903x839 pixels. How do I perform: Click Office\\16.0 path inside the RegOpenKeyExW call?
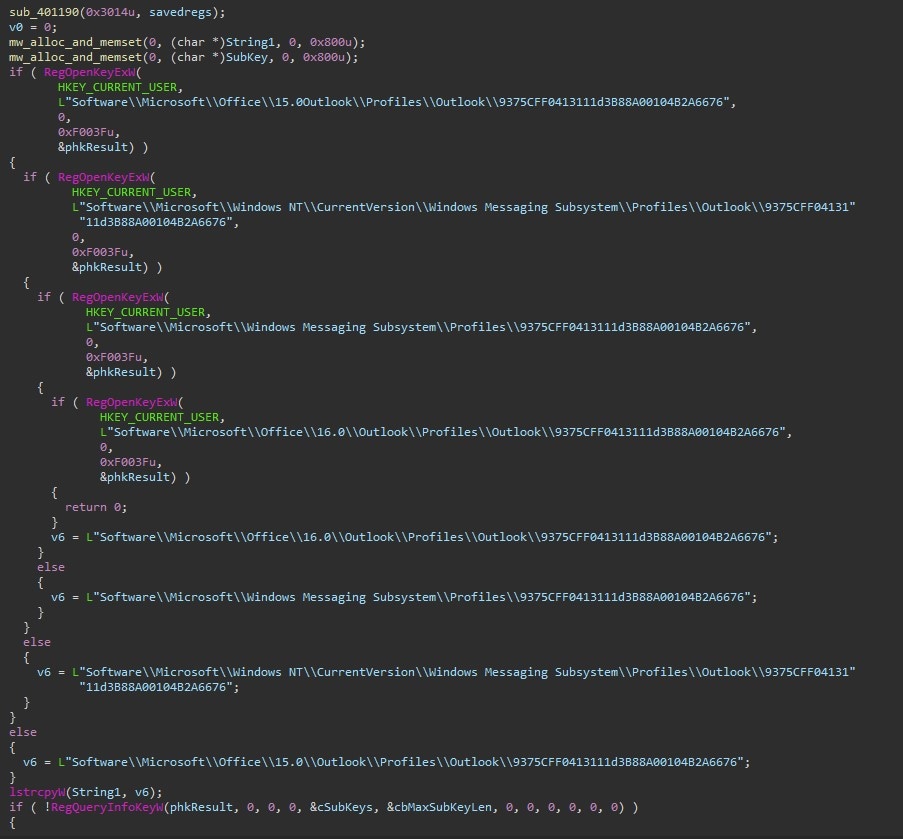tap(446, 432)
